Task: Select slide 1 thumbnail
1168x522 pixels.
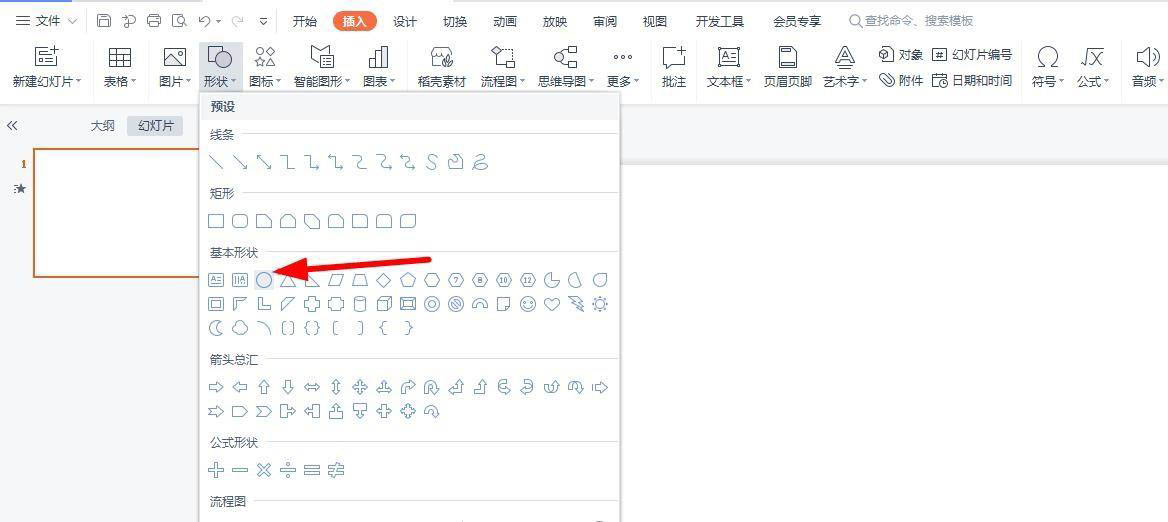Action: tap(115, 213)
